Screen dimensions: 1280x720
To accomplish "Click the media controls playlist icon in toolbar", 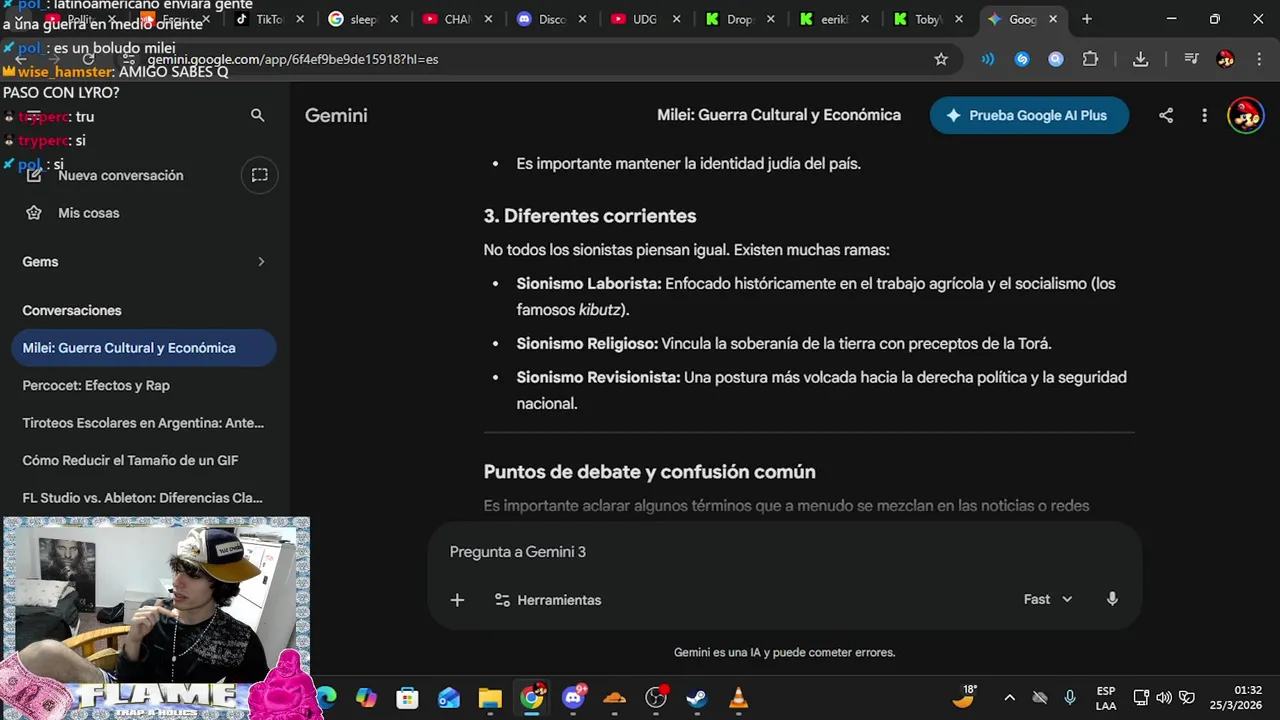I will click(1191, 59).
